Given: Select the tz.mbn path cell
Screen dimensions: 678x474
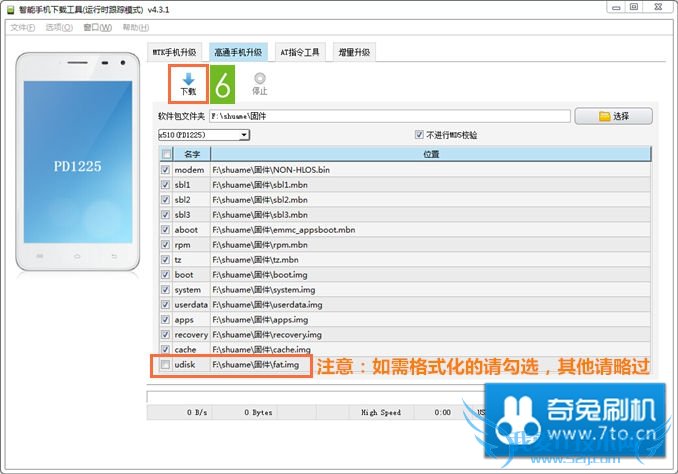Looking at the screenshot, I should coord(431,259).
